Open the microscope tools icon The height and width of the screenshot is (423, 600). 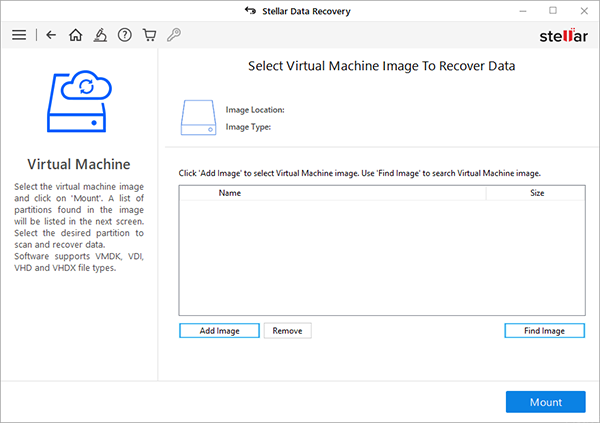[x=100, y=35]
